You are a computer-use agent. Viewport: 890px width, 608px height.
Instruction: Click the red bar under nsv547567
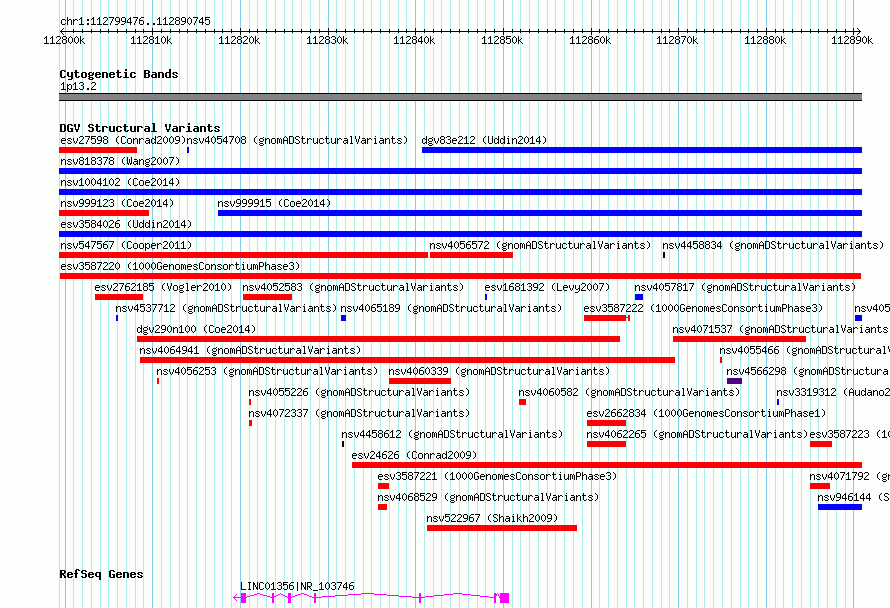(x=244, y=255)
